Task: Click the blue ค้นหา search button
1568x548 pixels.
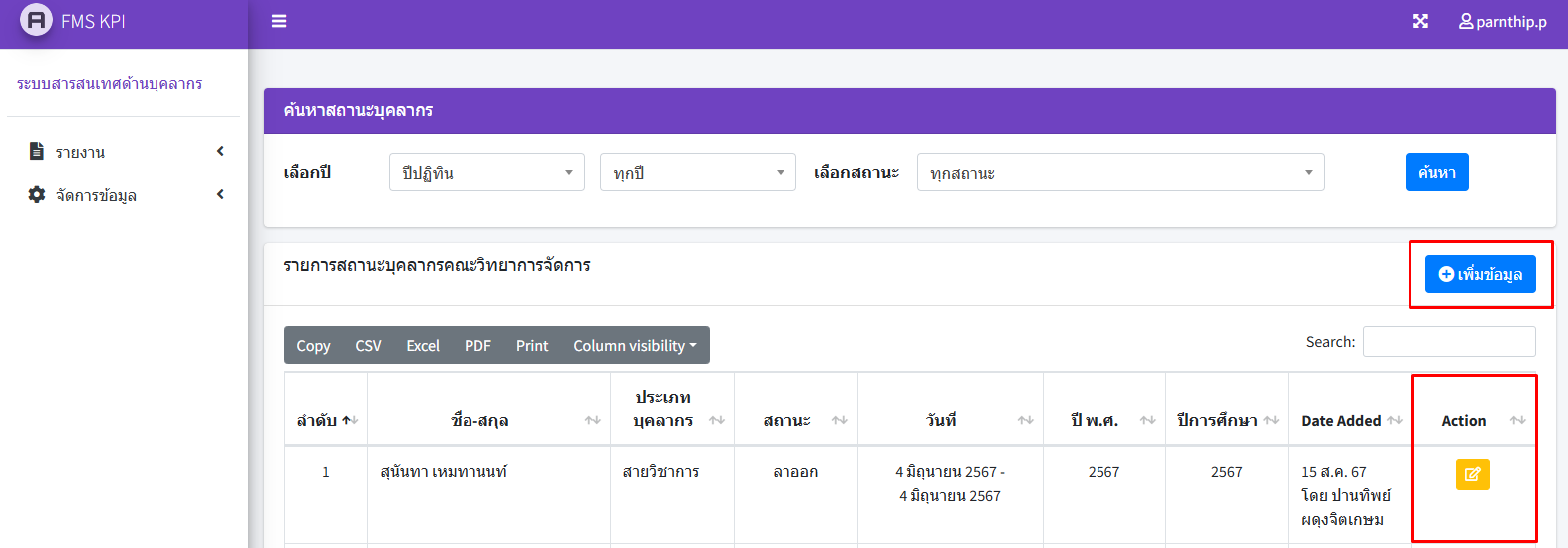Action: click(x=1436, y=172)
